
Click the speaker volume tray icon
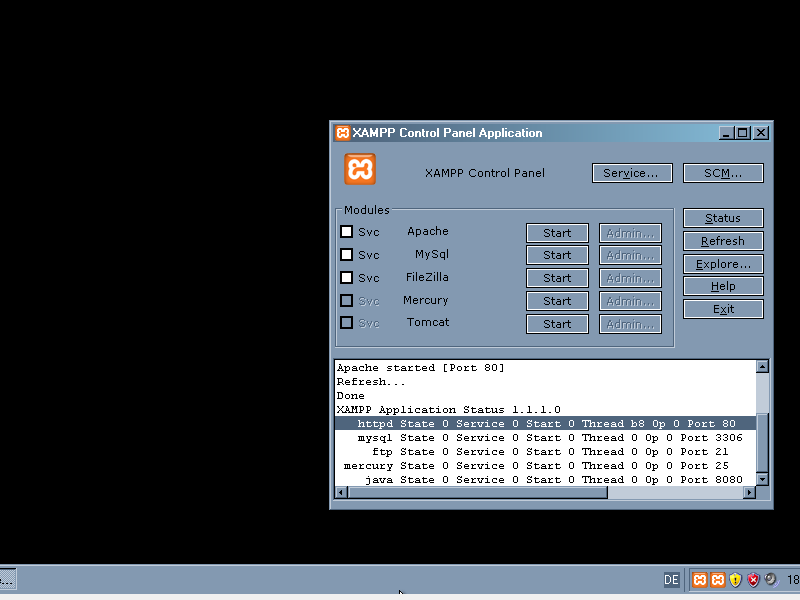point(771,580)
